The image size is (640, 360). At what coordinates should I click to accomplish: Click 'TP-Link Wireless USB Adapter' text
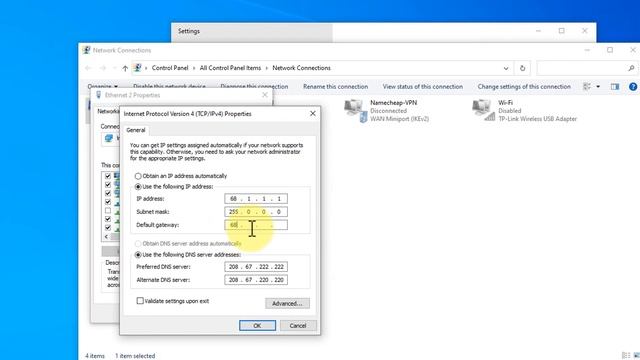pos(538,119)
